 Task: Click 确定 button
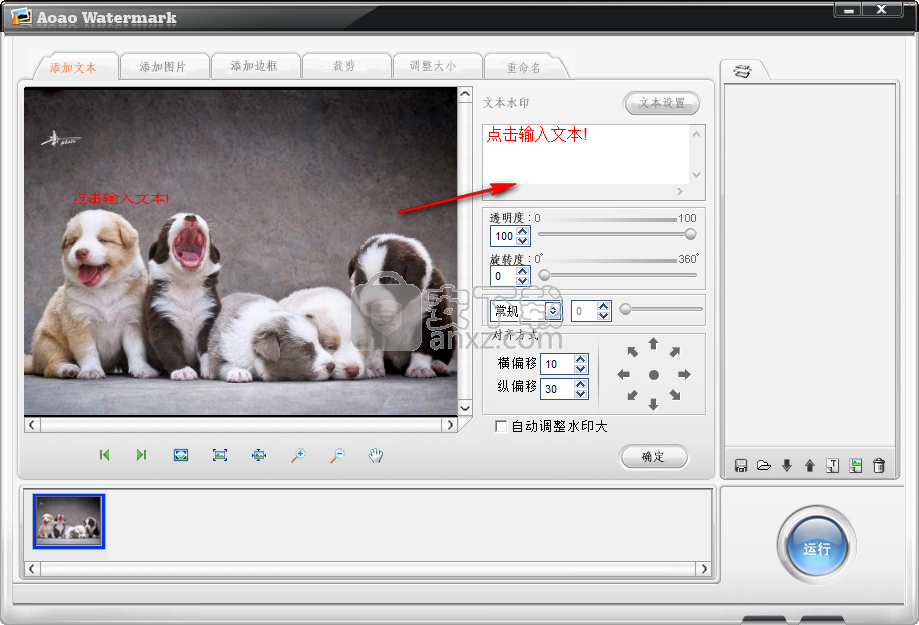(x=653, y=457)
